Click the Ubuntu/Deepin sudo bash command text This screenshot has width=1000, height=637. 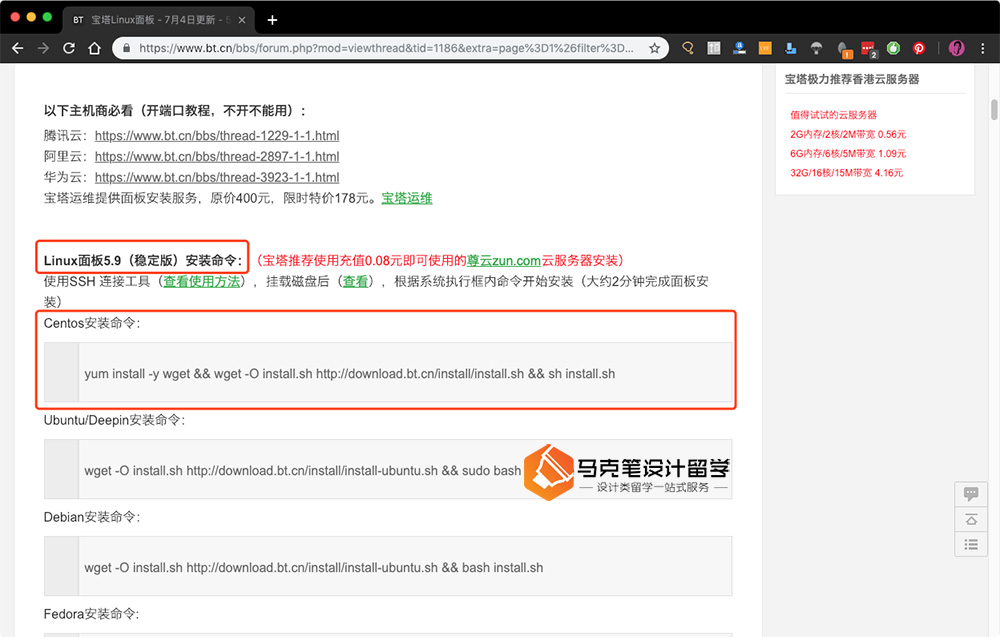[302, 471]
